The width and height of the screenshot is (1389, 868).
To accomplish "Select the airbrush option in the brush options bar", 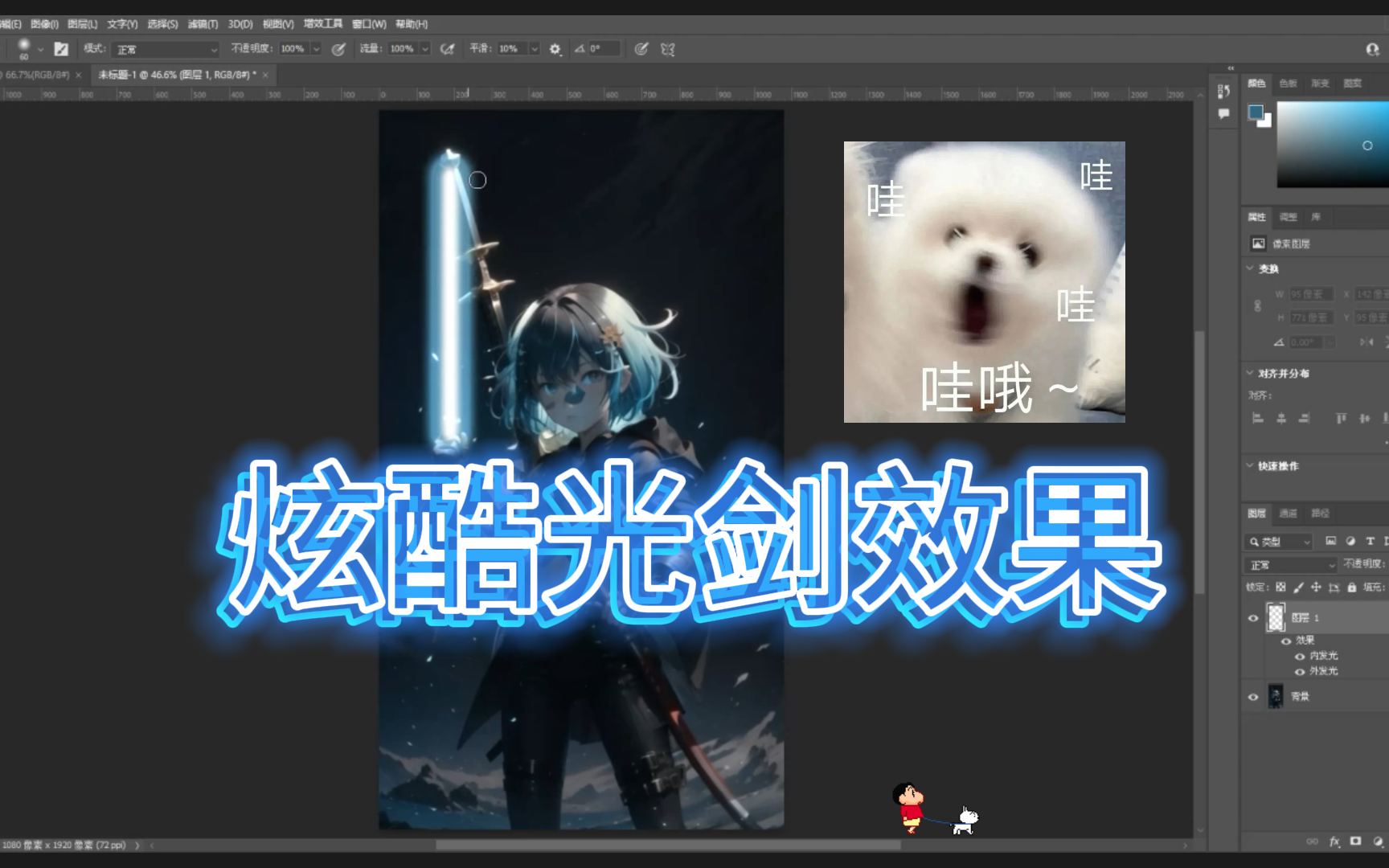I will (x=449, y=49).
